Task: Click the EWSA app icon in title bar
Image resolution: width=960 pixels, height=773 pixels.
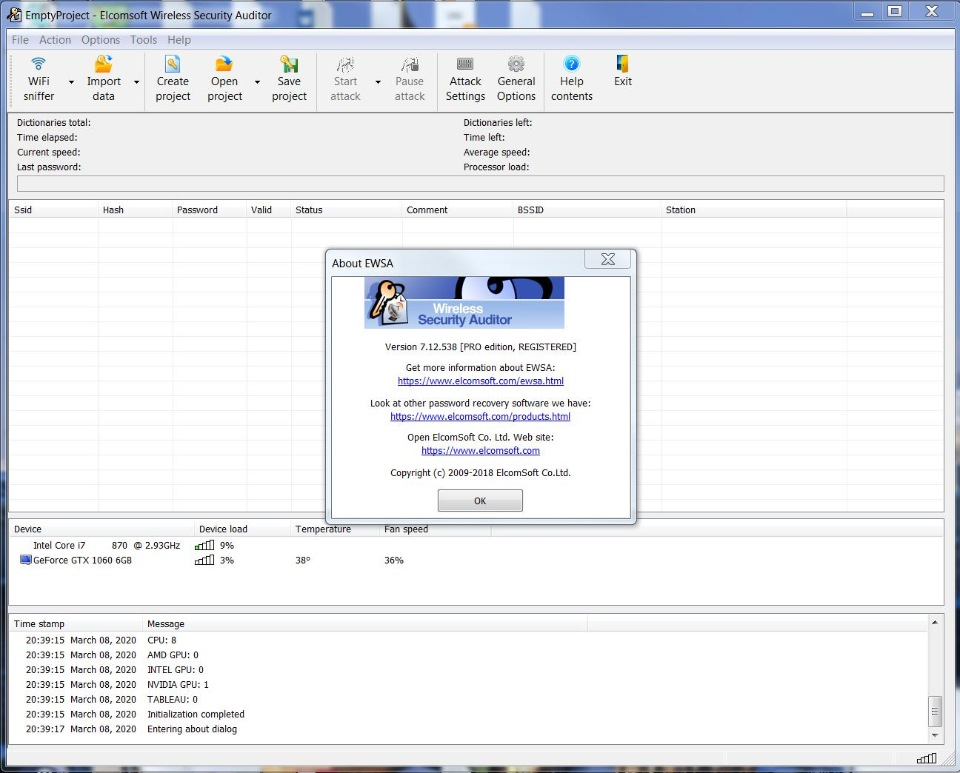Action: [14, 14]
